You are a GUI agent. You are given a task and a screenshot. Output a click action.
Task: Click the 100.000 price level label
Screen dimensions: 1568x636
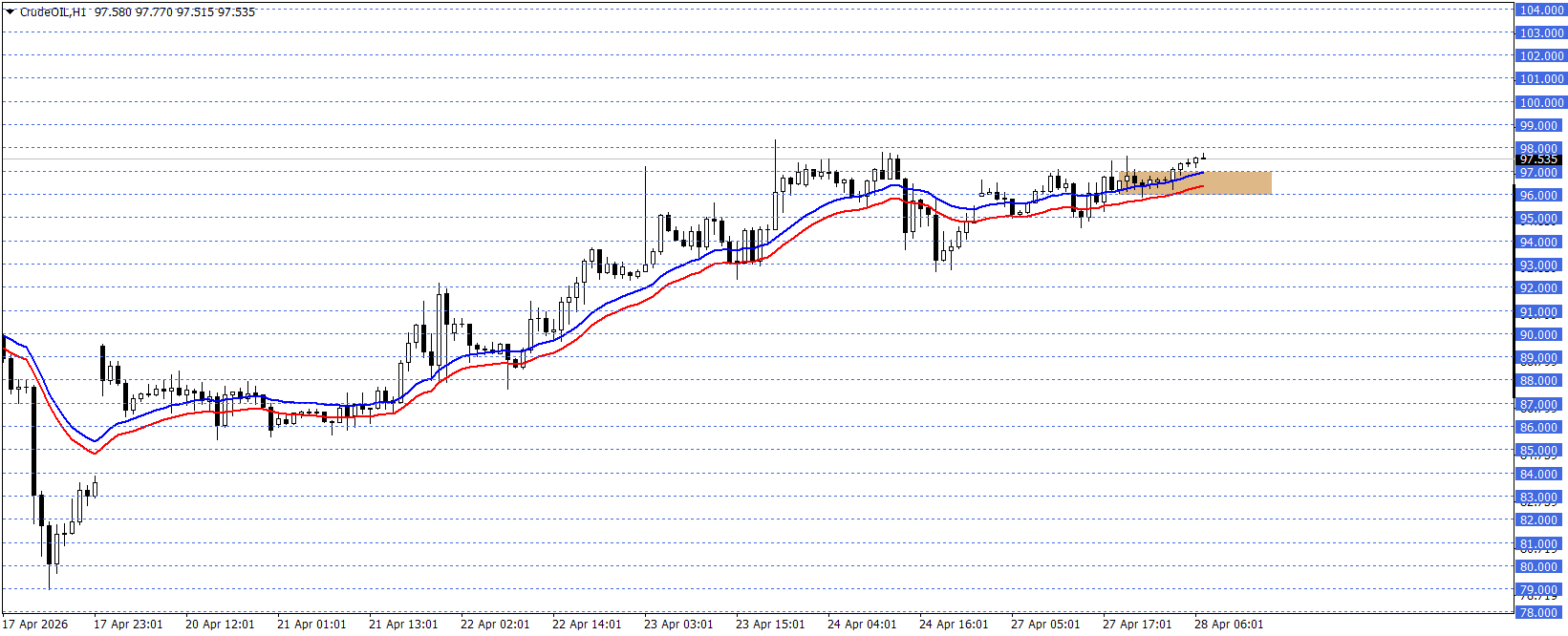(x=1541, y=102)
